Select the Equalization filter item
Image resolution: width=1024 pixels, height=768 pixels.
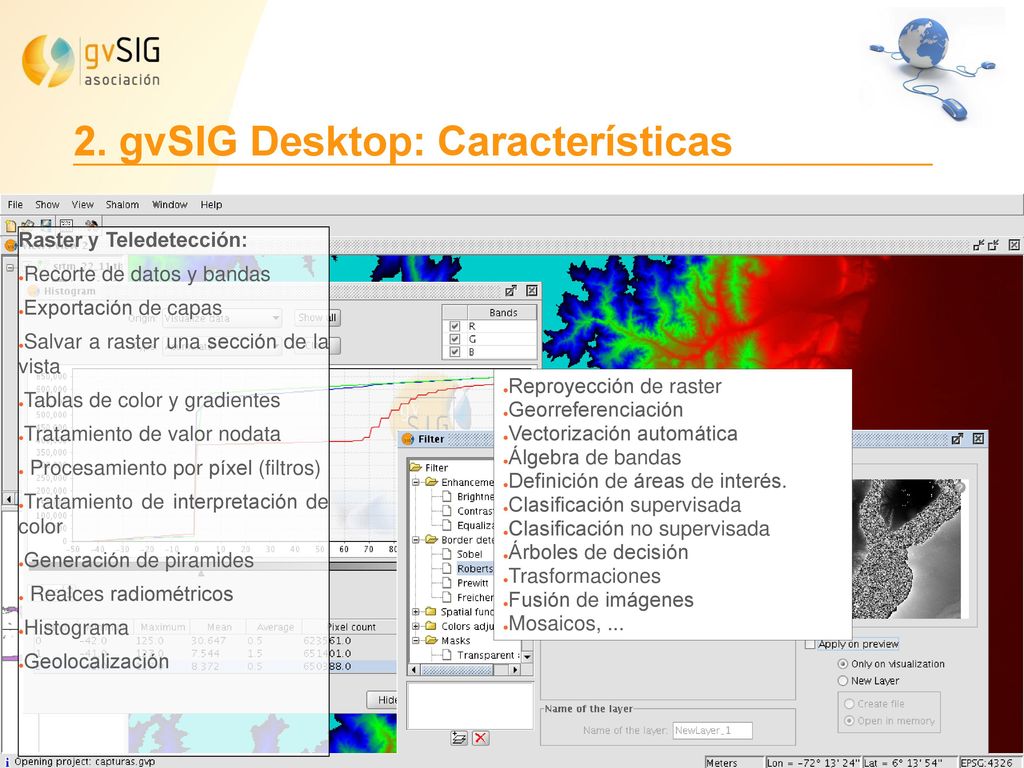(x=475, y=525)
